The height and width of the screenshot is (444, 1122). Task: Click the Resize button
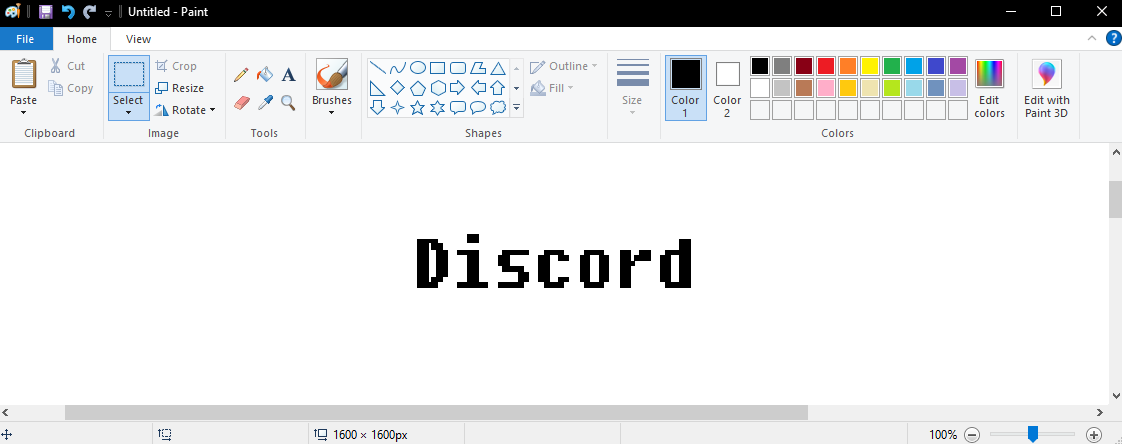coord(180,88)
